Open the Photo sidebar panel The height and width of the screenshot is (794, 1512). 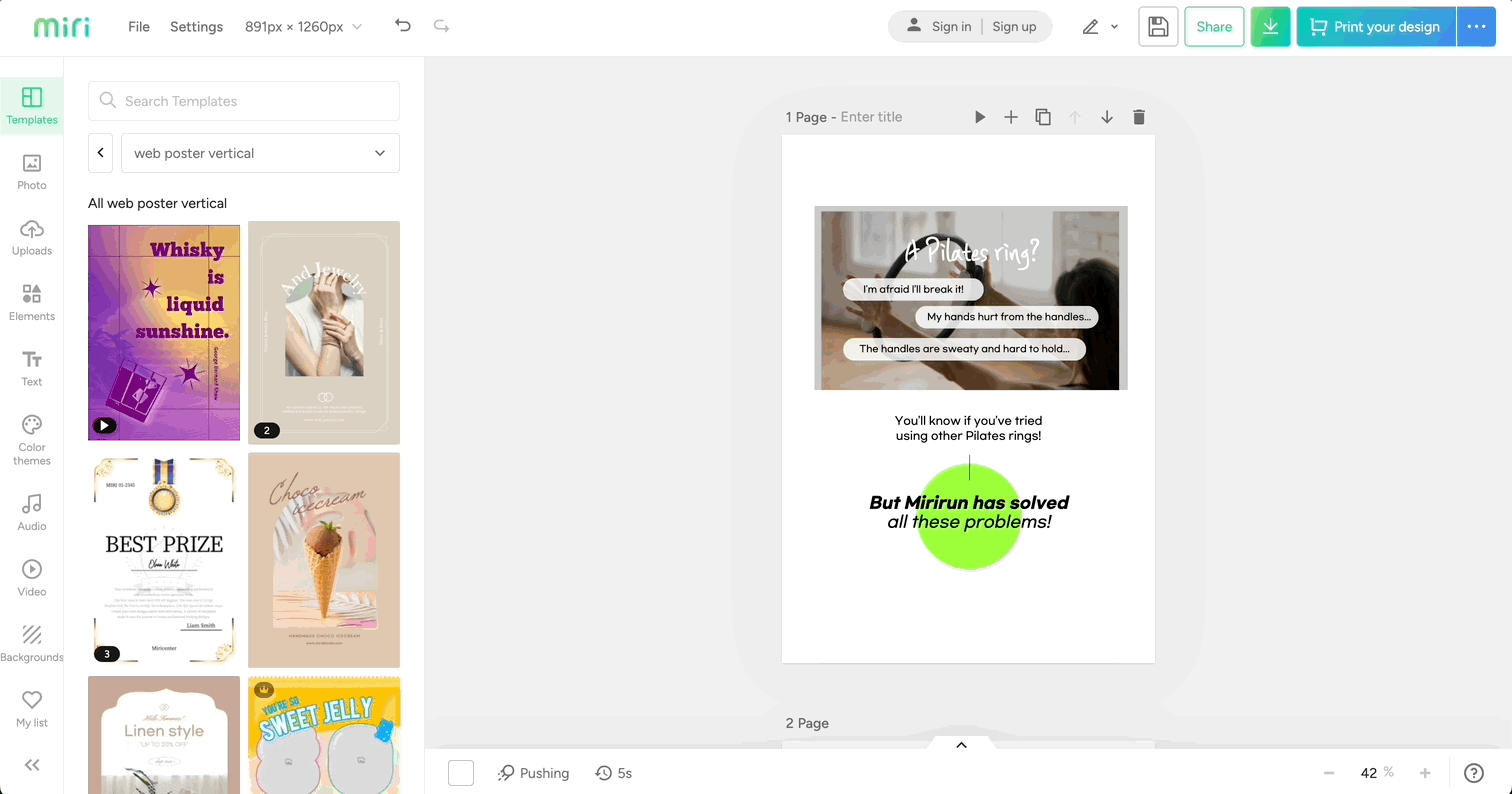point(32,172)
